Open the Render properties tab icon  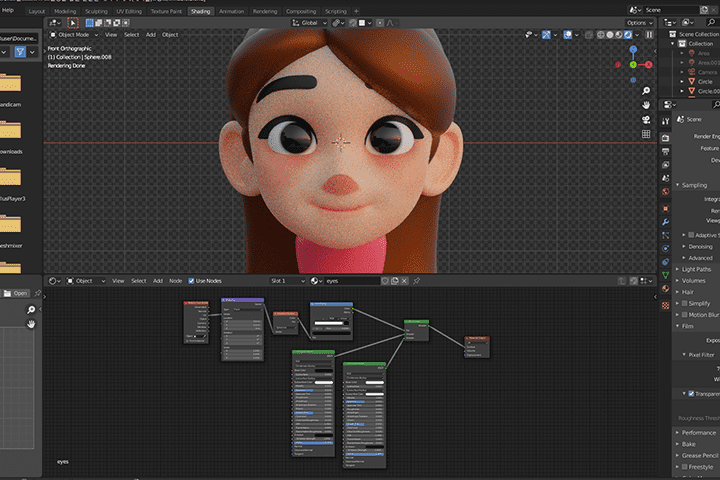tap(665, 138)
